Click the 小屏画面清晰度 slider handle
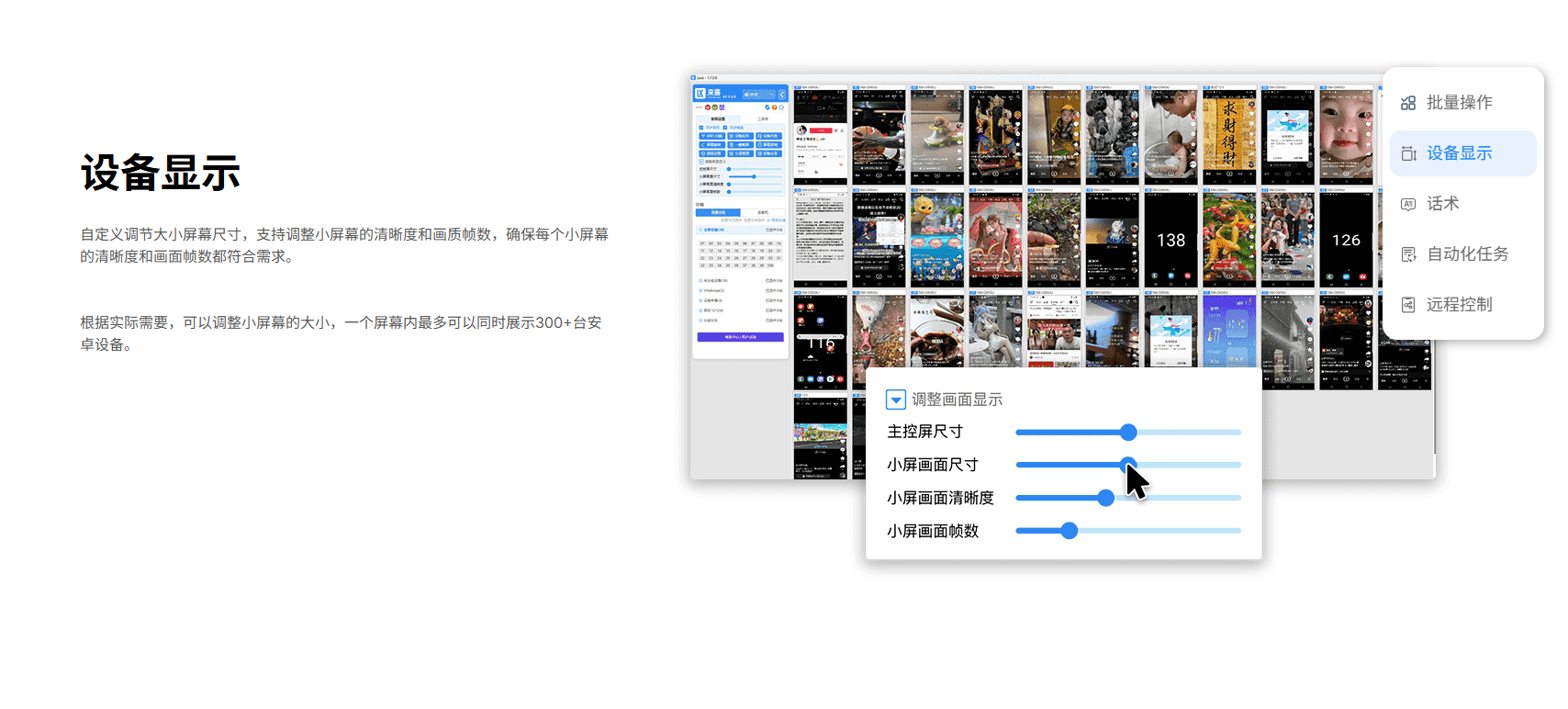Screen dimensions: 1568x709 point(1105,498)
